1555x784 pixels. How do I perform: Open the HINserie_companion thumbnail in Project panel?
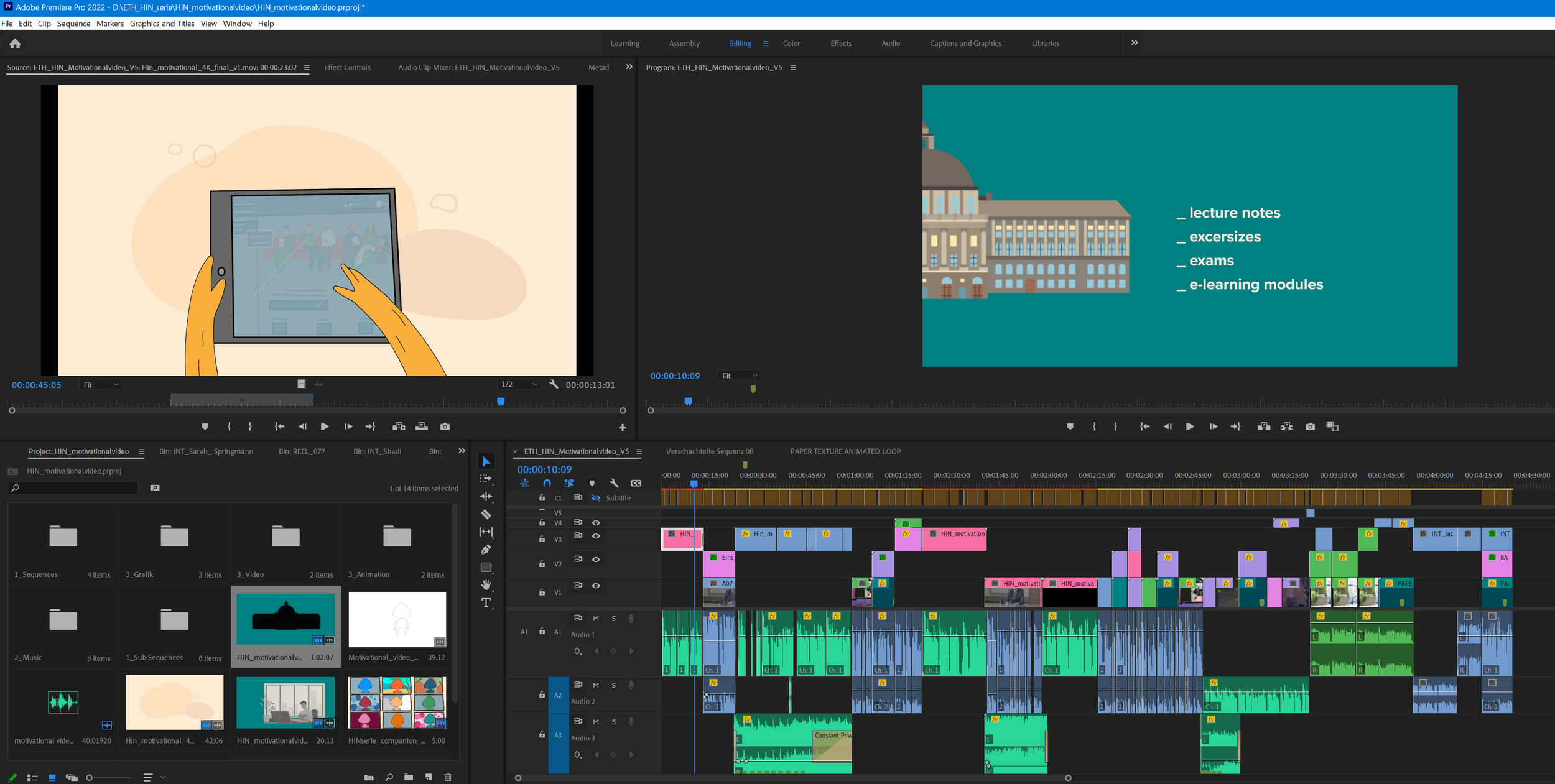click(397, 702)
